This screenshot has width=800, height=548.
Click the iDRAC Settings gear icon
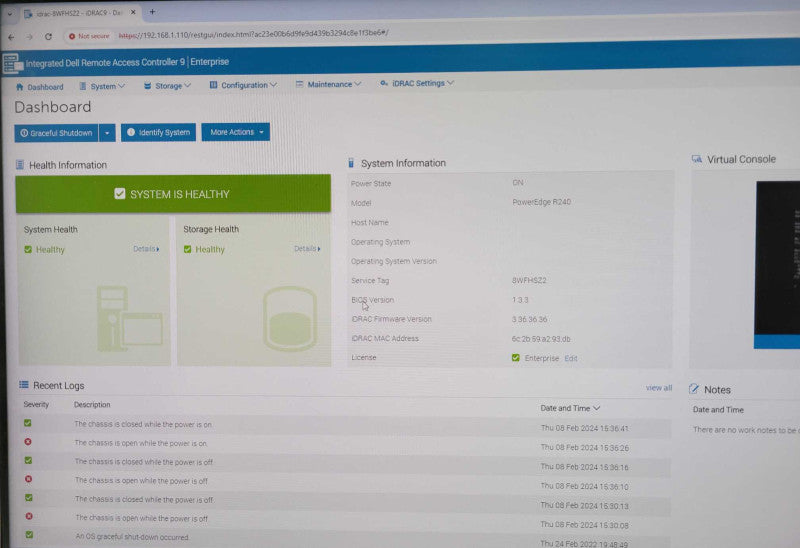click(384, 83)
